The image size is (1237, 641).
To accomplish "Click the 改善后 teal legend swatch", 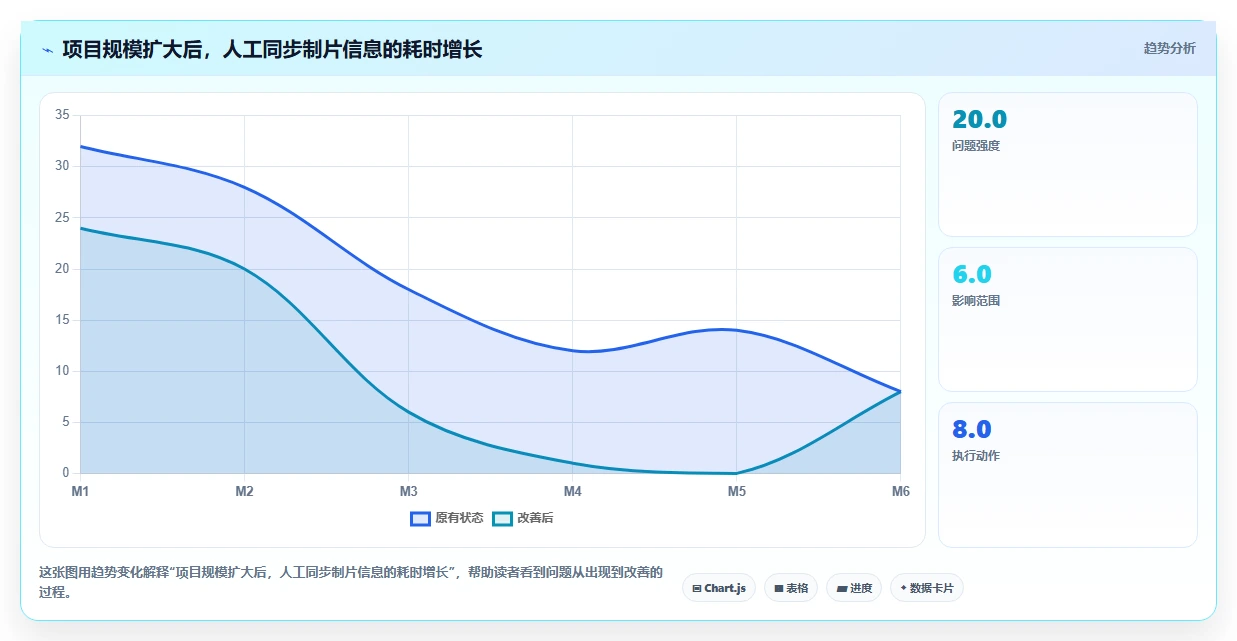I will [x=502, y=518].
